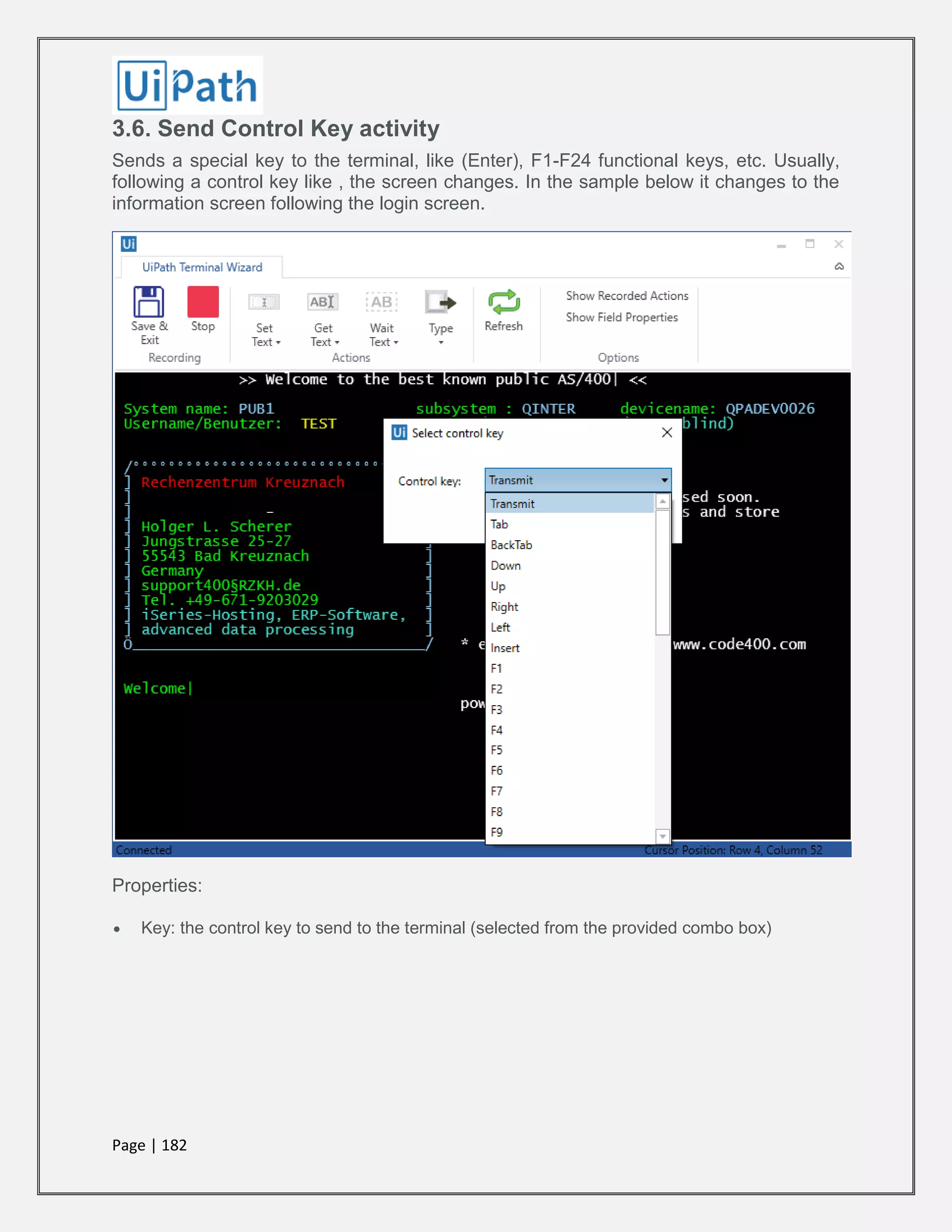The image size is (952, 1232).
Task: Click the 'QPADEV0026' device name text
Action: click(770, 408)
